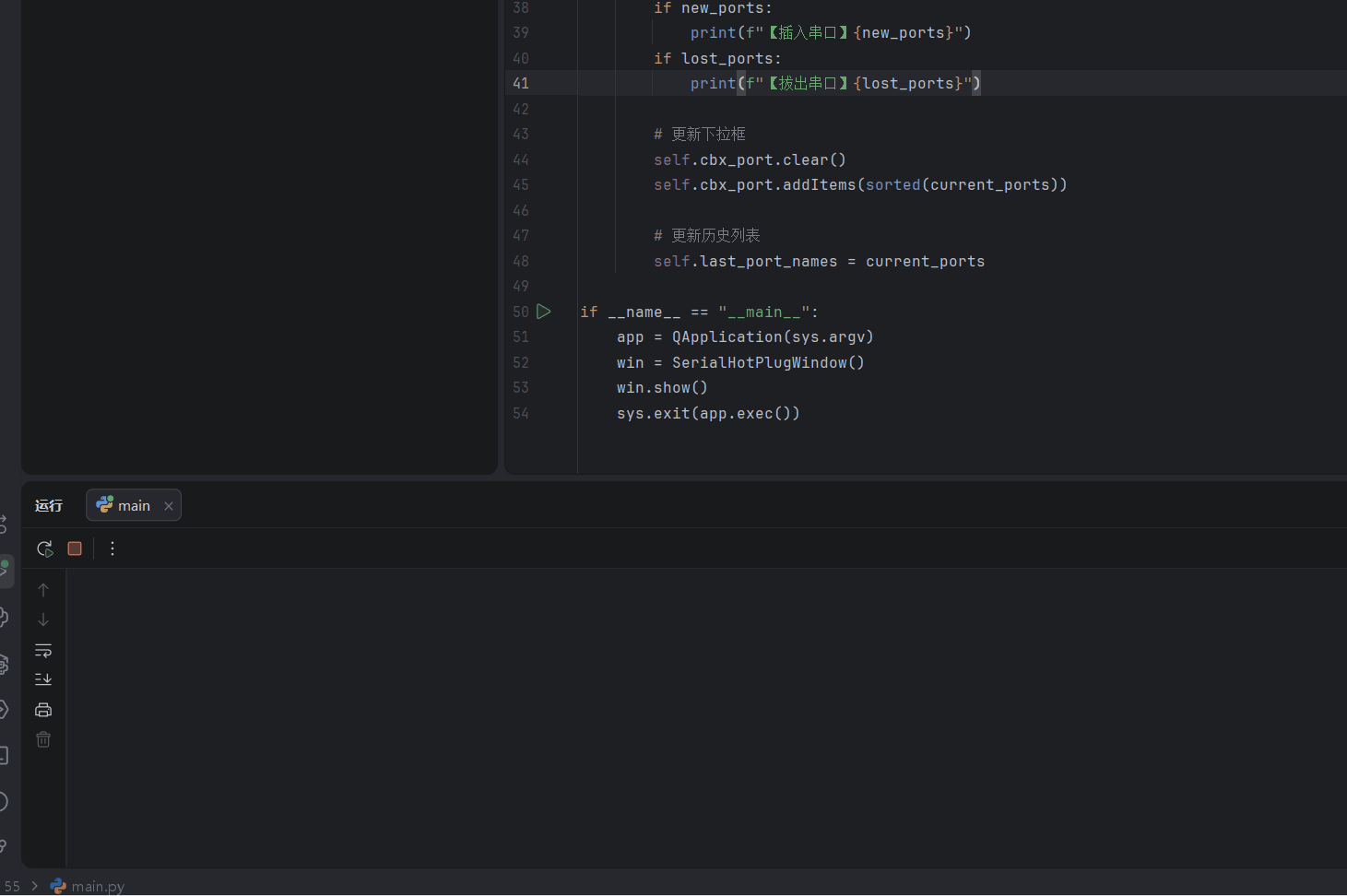Rerun the main configuration
This screenshot has width=1347, height=896.
(44, 548)
